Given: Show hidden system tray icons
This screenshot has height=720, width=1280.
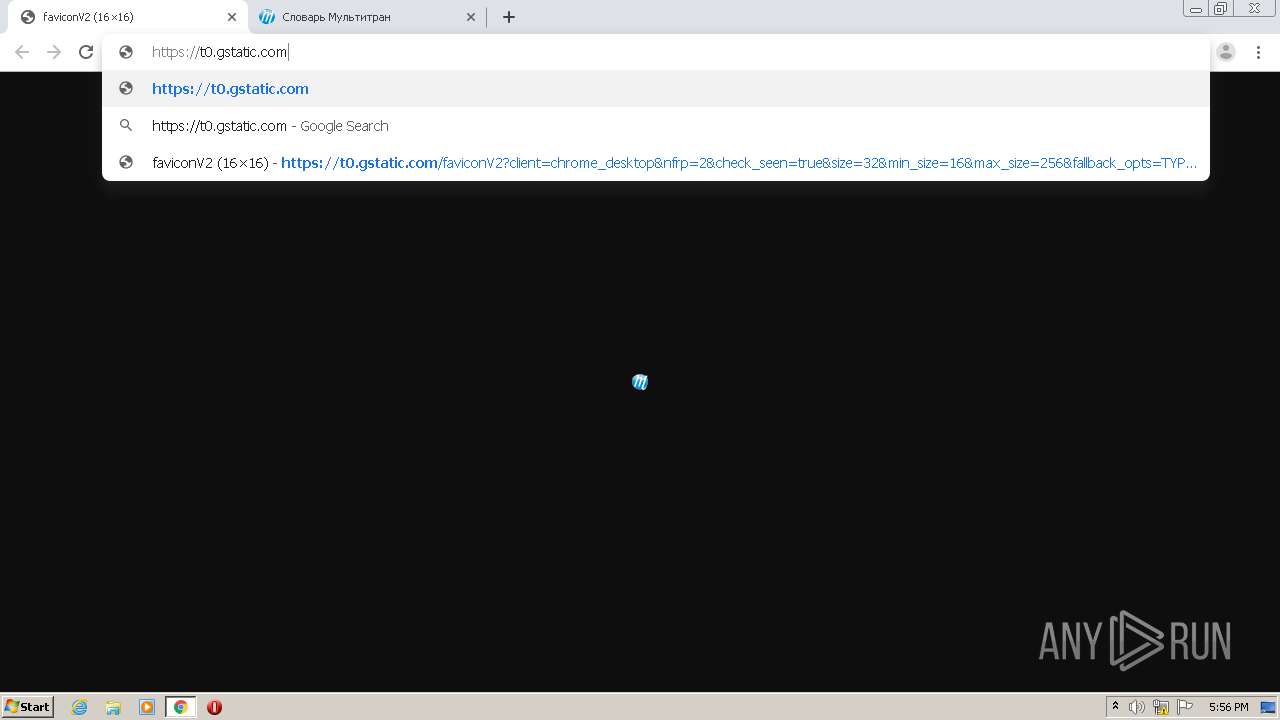Looking at the screenshot, I should point(1115,707).
